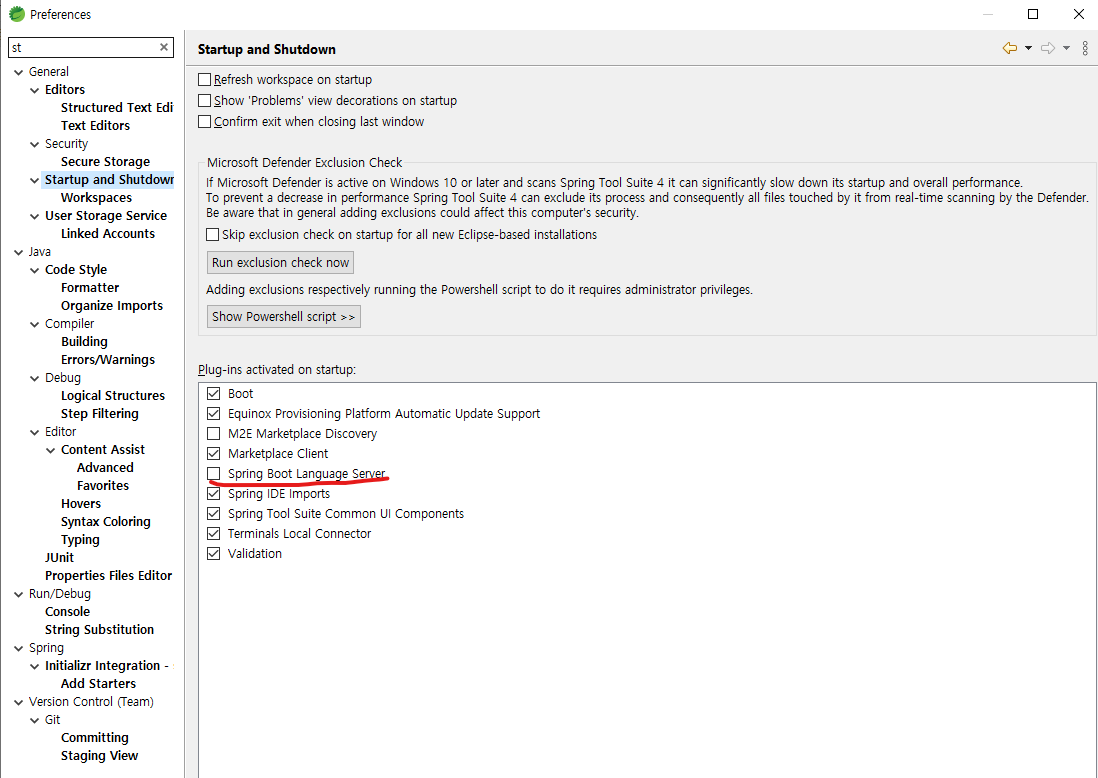Viewport: 1098px width, 778px height.
Task: Collapse Version Control (Team) node
Action: point(19,702)
